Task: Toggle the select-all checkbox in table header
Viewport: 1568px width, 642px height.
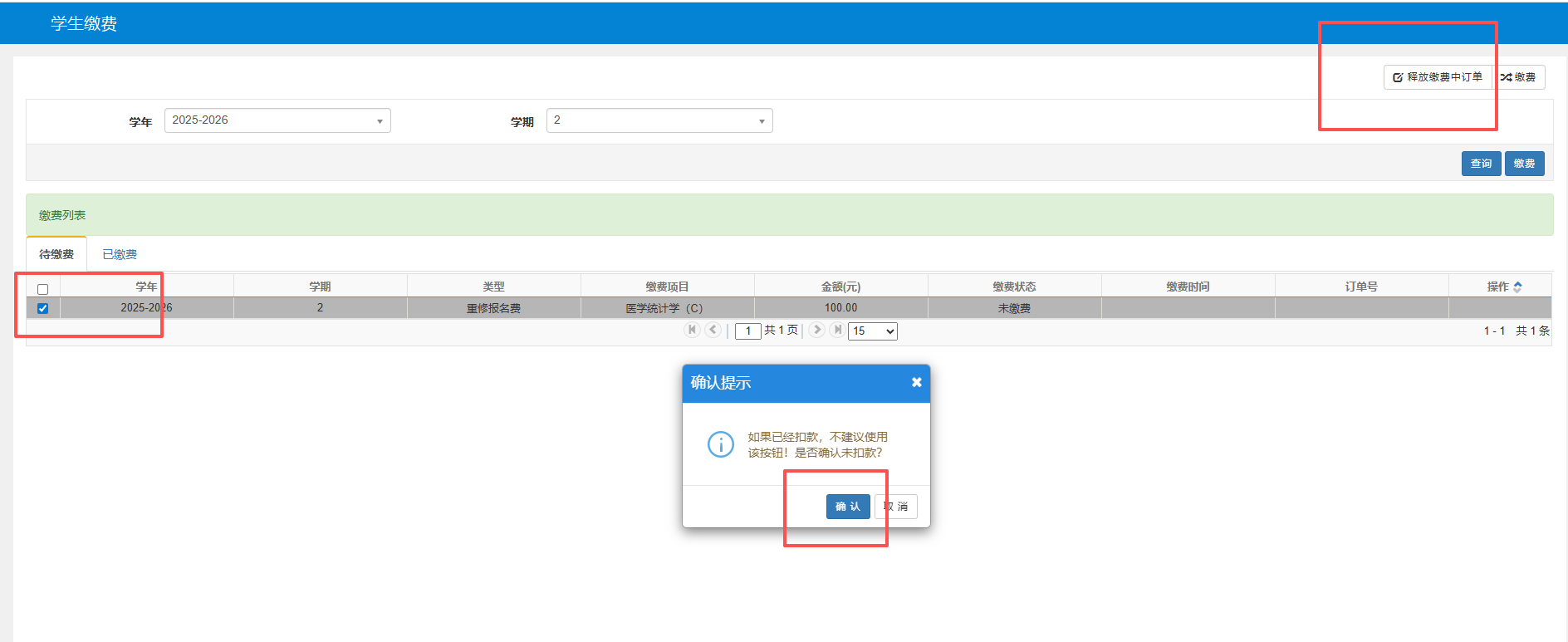Action: [43, 289]
